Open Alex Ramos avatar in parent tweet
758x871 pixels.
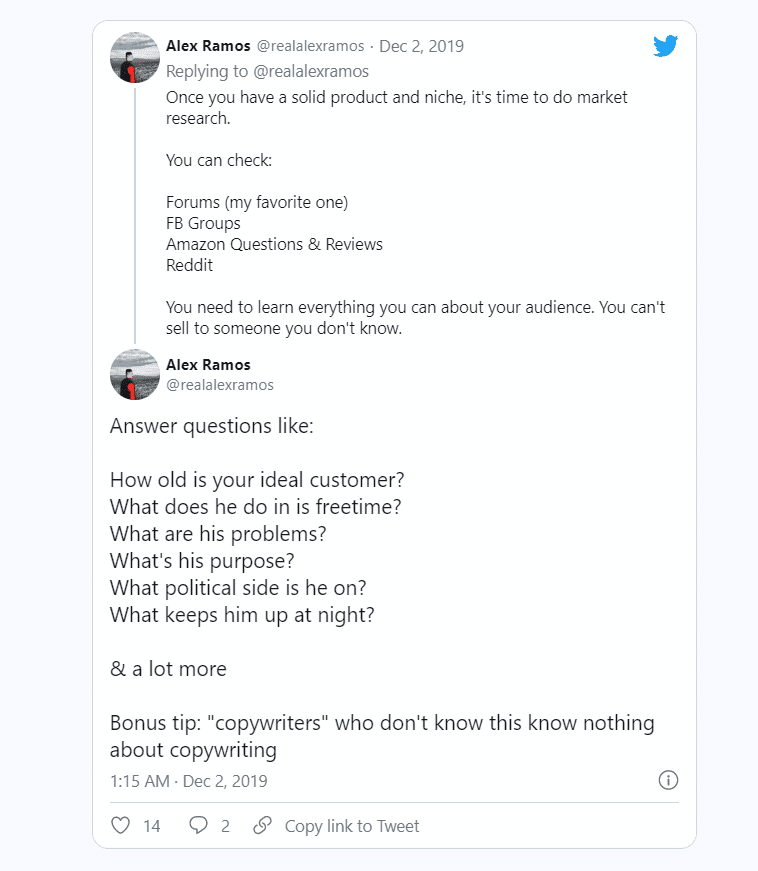click(x=135, y=57)
